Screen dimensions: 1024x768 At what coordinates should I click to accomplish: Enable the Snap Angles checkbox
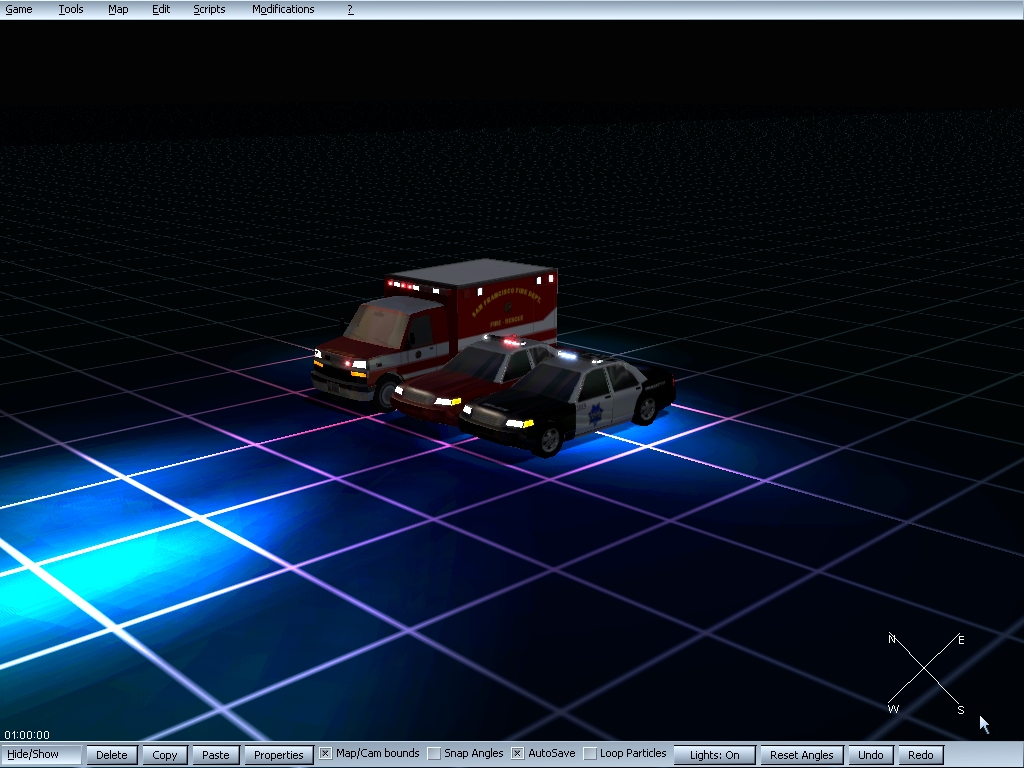coord(434,754)
